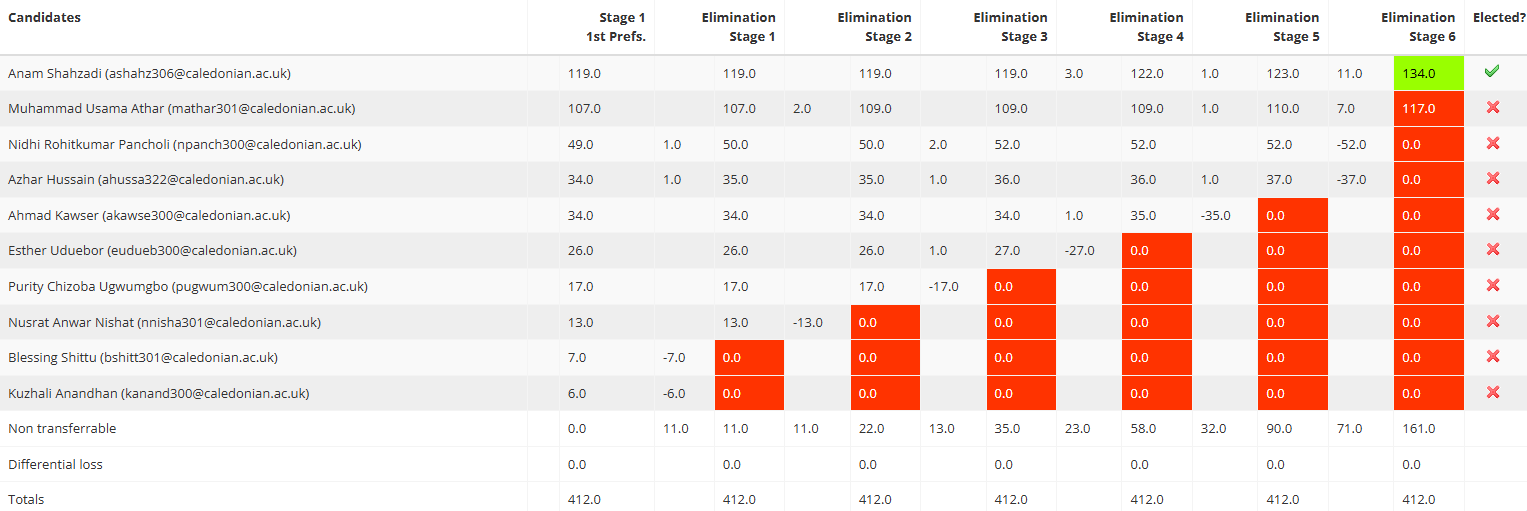Click the green elected checkmark for Anam Shahzadi
1527x511 pixels.
click(1492, 72)
